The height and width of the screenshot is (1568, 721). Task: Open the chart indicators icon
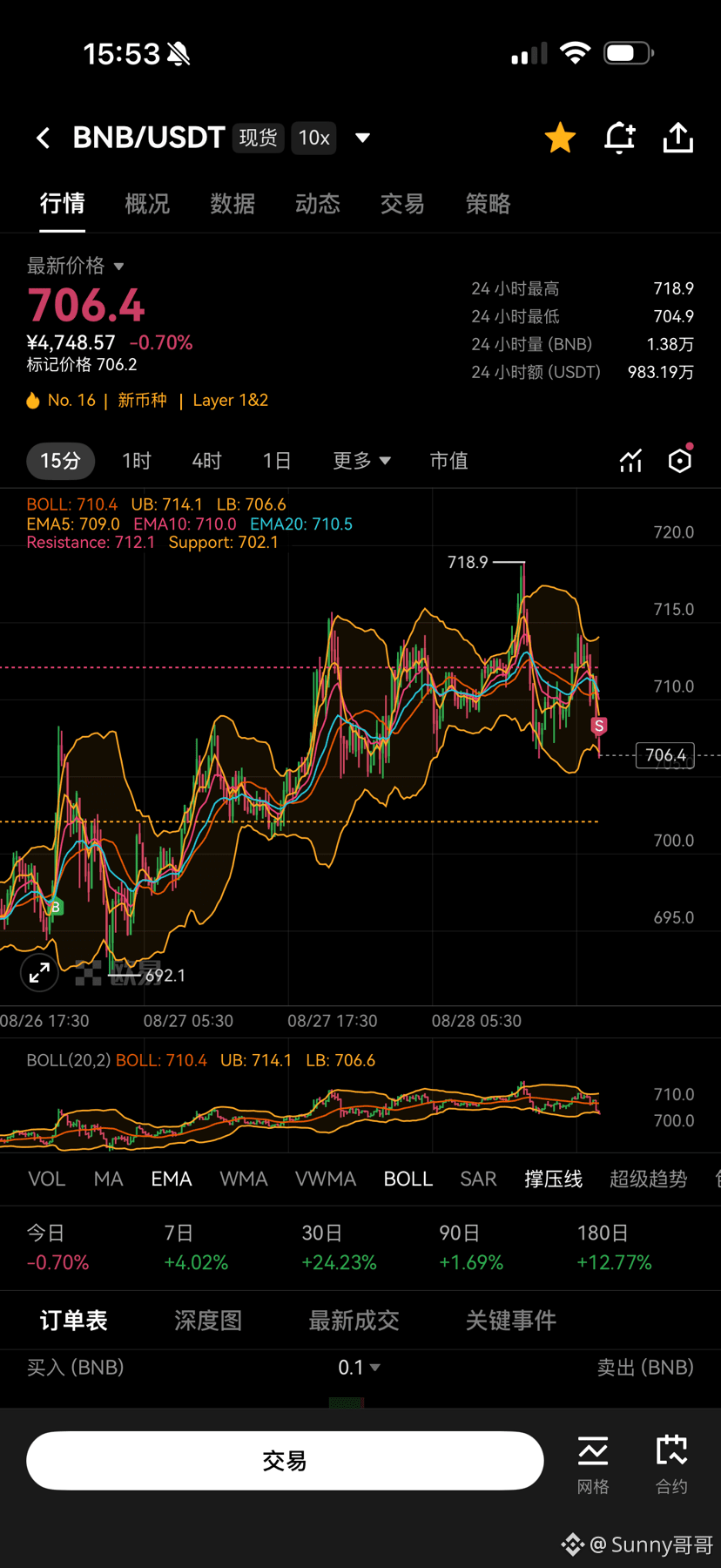pyautogui.click(x=630, y=461)
